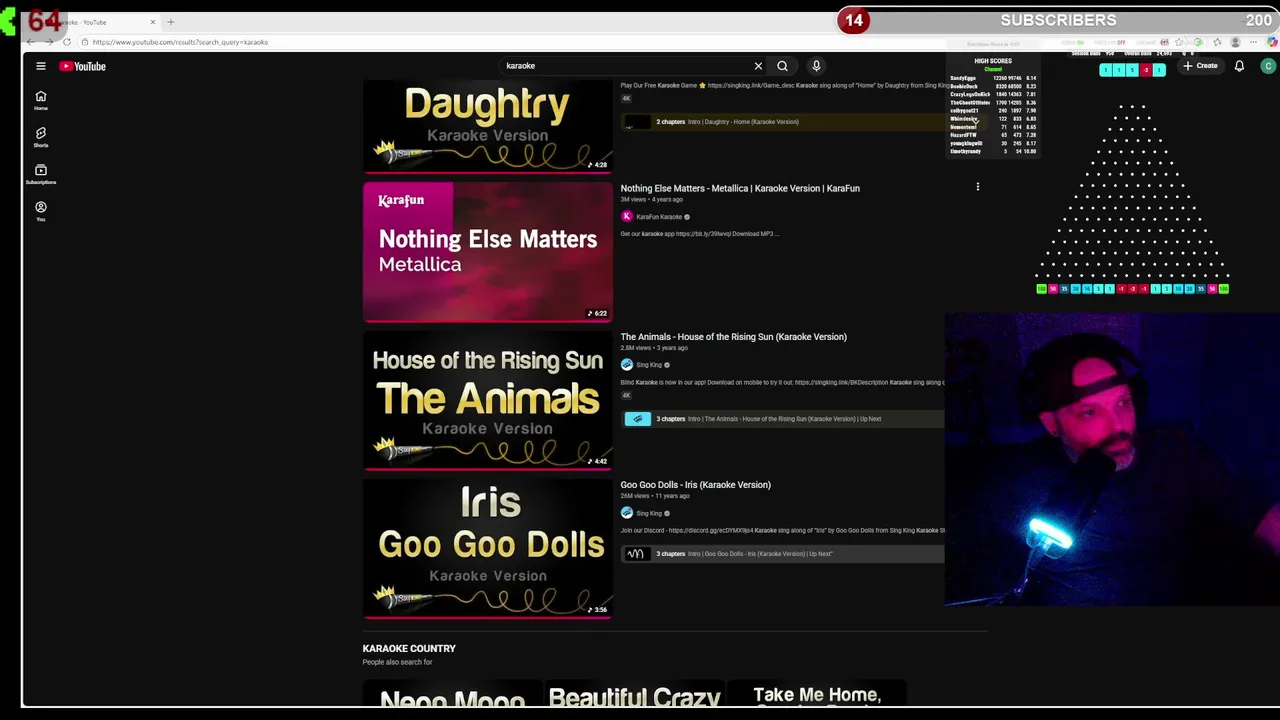The image size is (1280, 720).
Task: Open the notifications bell
Action: (x=1239, y=66)
